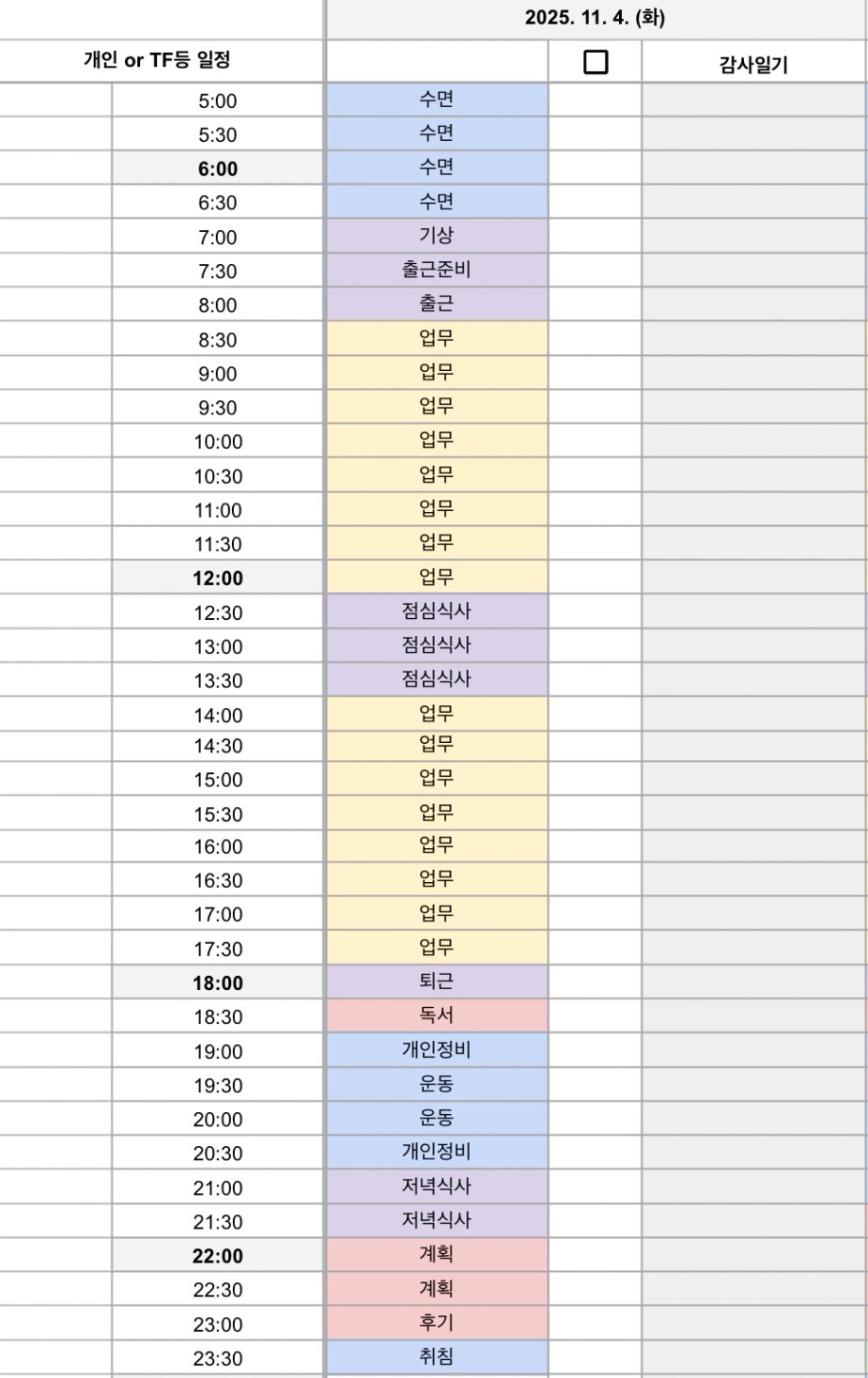Select the 퇴근 cell at 18:00

tap(437, 982)
